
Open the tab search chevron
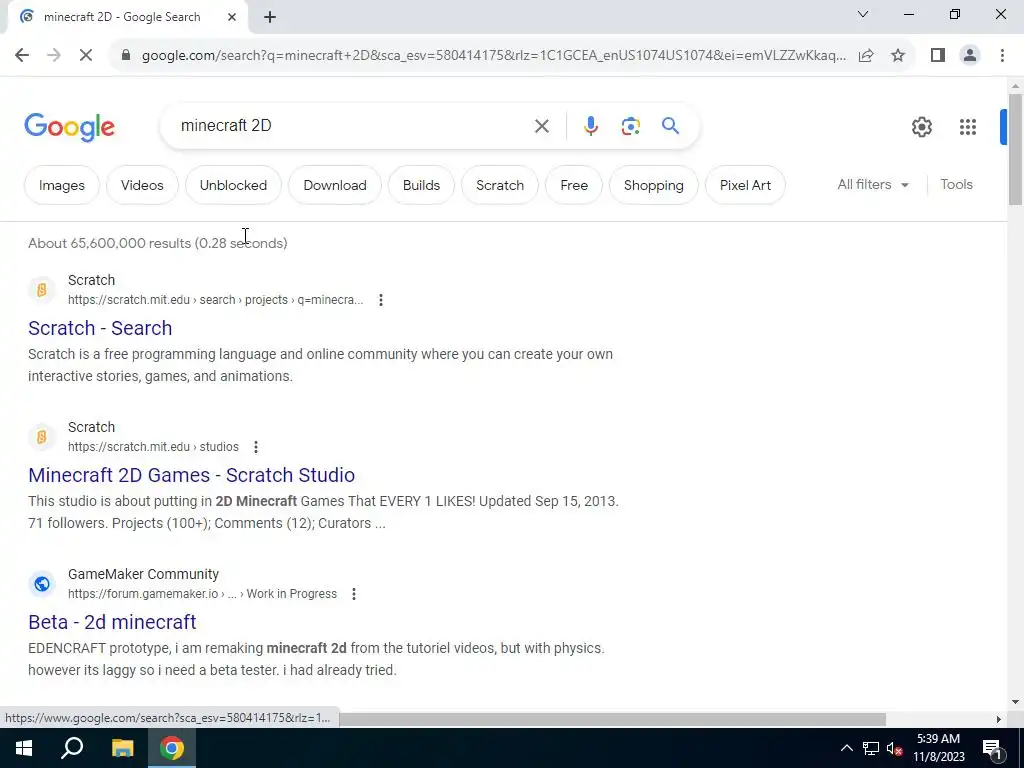click(863, 14)
